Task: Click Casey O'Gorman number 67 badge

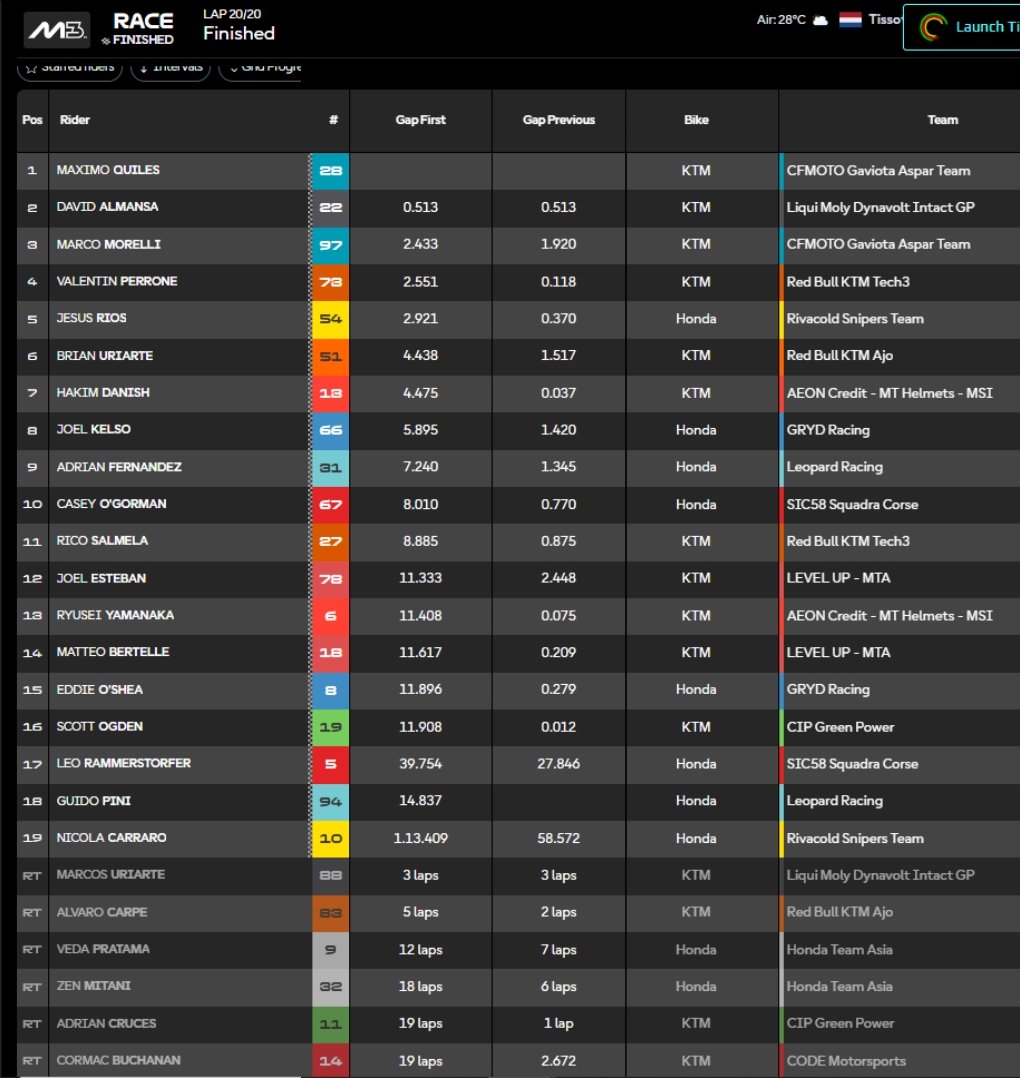Action: click(331, 505)
